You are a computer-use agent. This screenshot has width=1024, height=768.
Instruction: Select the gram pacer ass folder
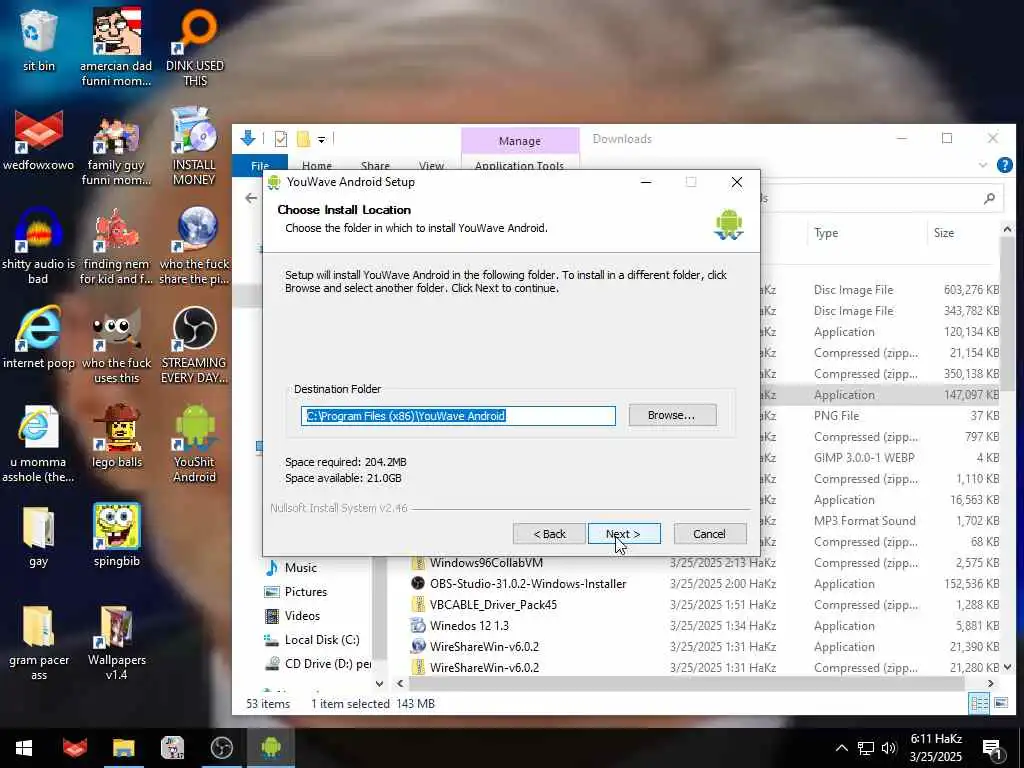click(38, 643)
